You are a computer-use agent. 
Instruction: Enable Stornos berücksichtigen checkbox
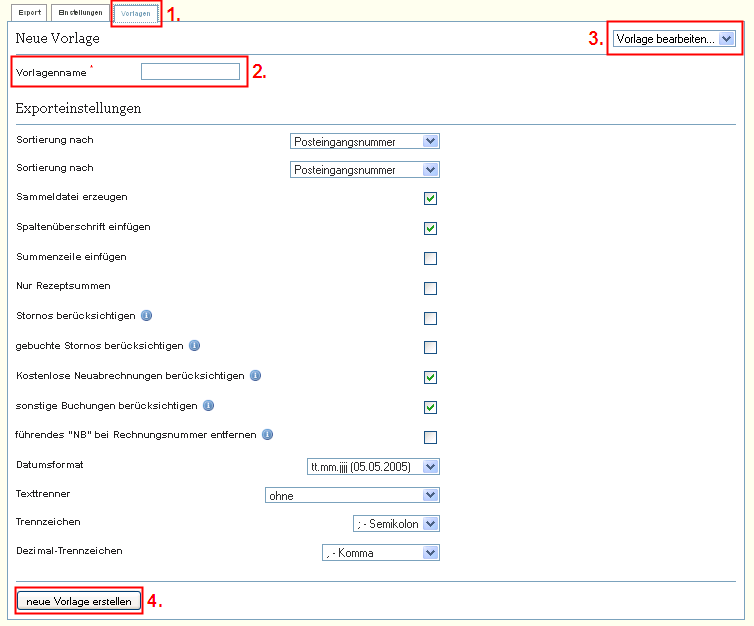(x=430, y=318)
